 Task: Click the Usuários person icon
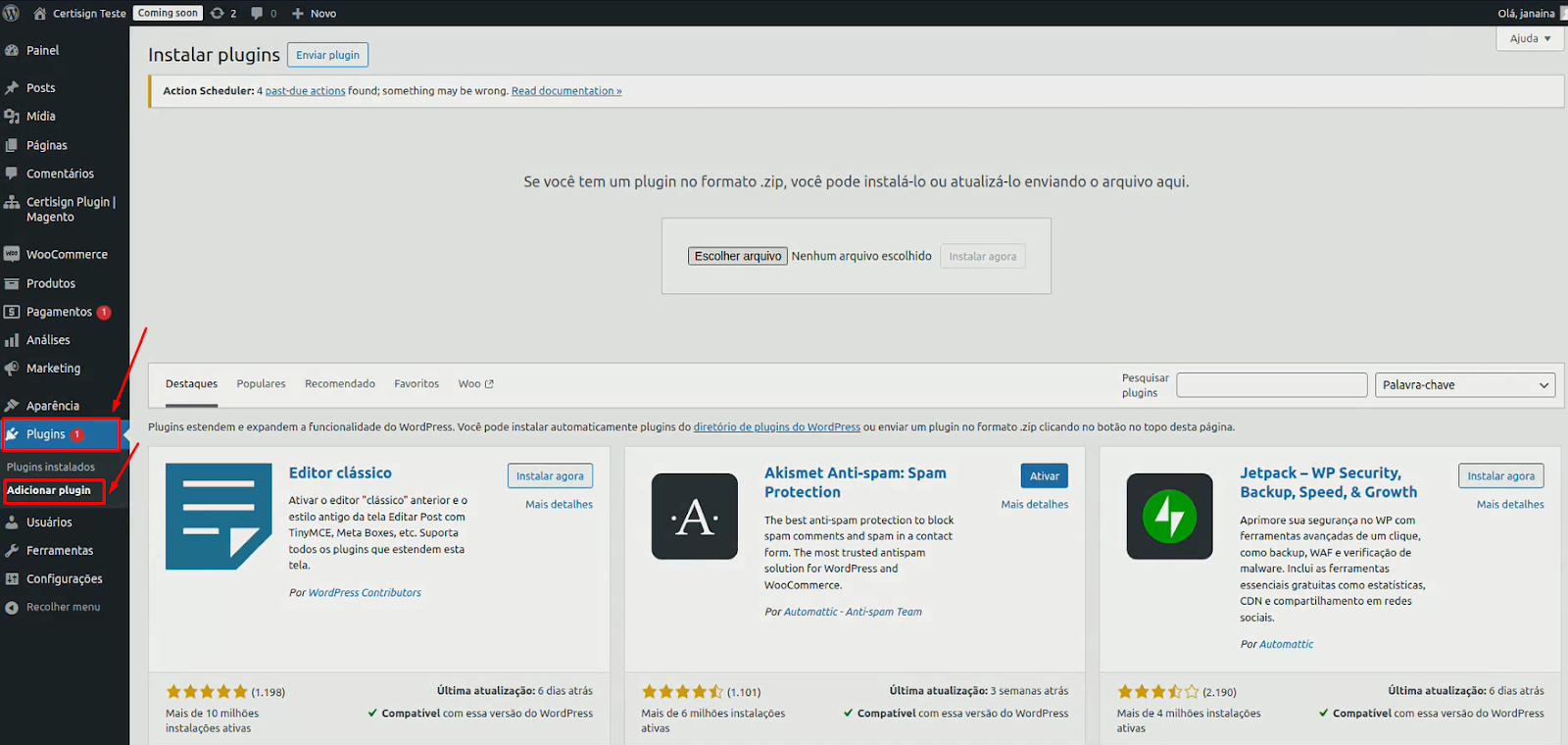pos(12,522)
